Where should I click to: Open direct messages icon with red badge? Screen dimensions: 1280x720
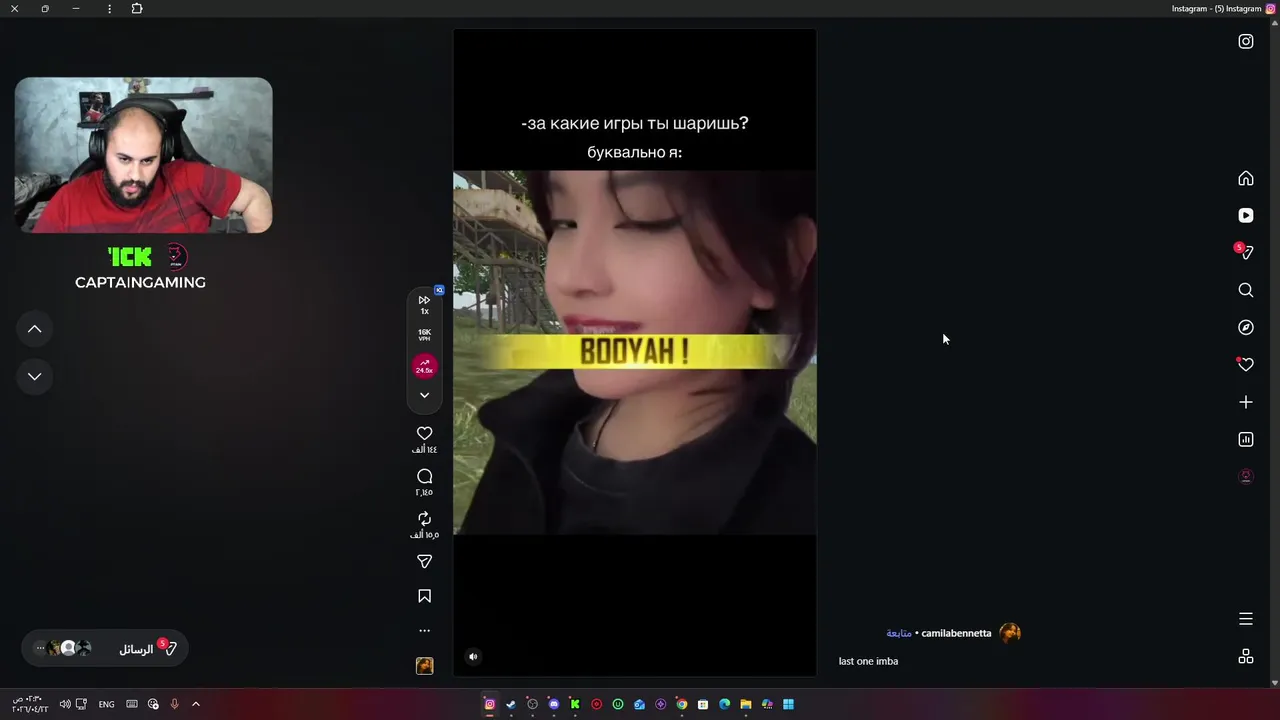point(1245,252)
